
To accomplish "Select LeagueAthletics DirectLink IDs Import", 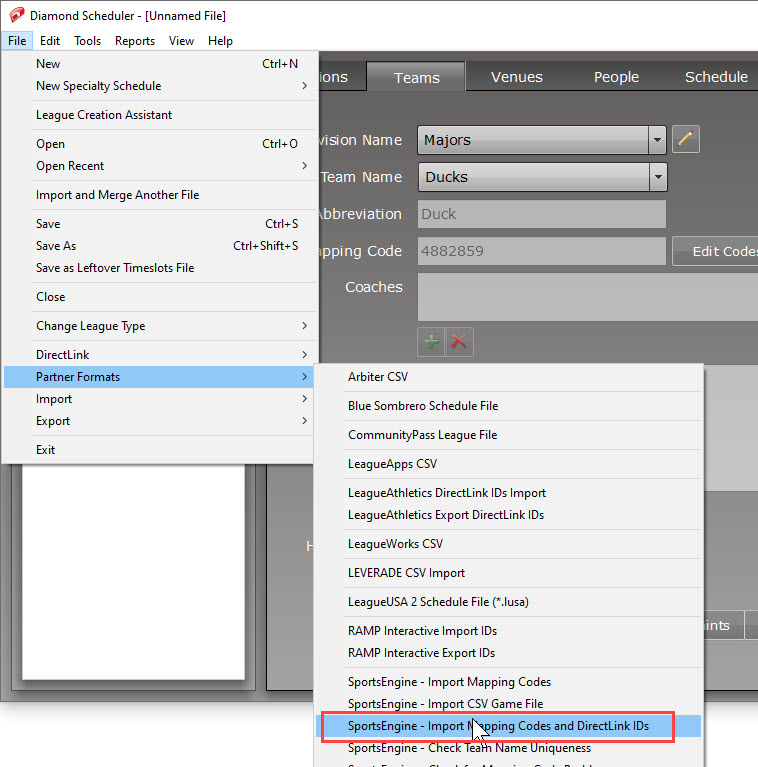I will tap(509, 493).
